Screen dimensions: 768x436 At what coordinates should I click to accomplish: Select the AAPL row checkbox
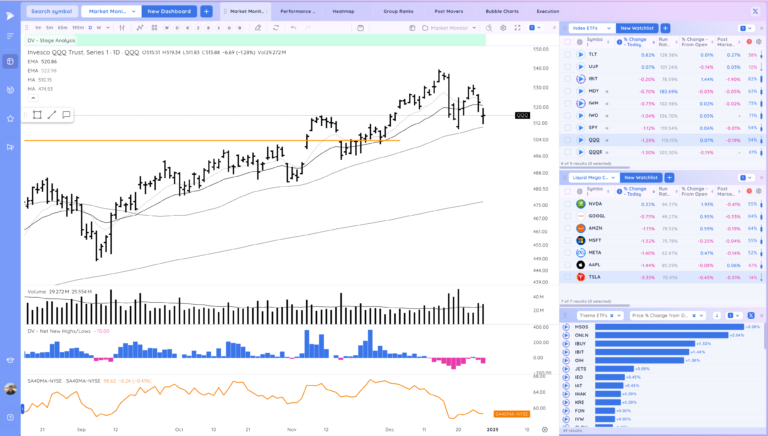[566, 264]
